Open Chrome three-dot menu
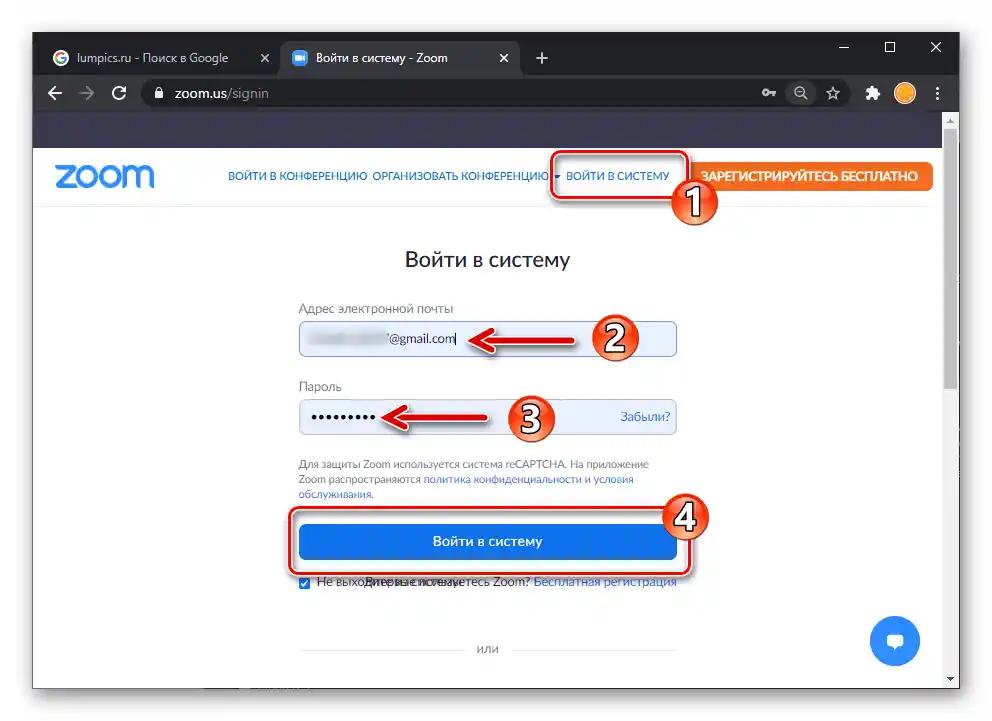The image size is (992, 721). (937, 93)
